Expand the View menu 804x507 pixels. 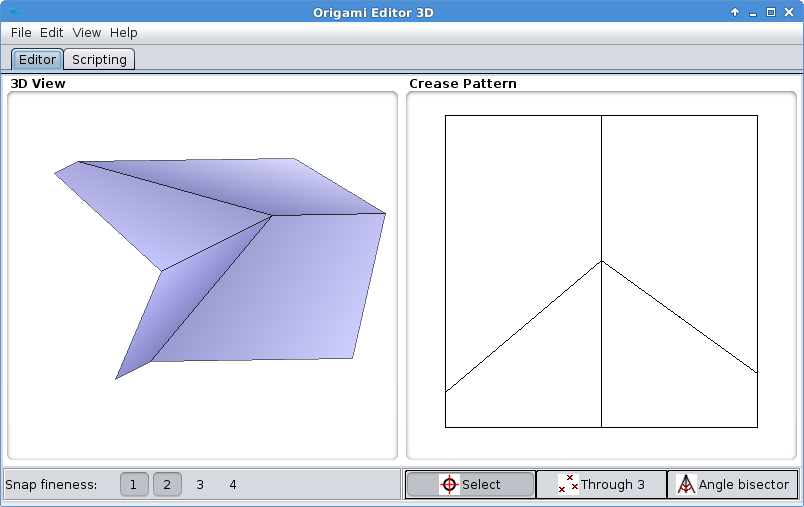coord(86,33)
